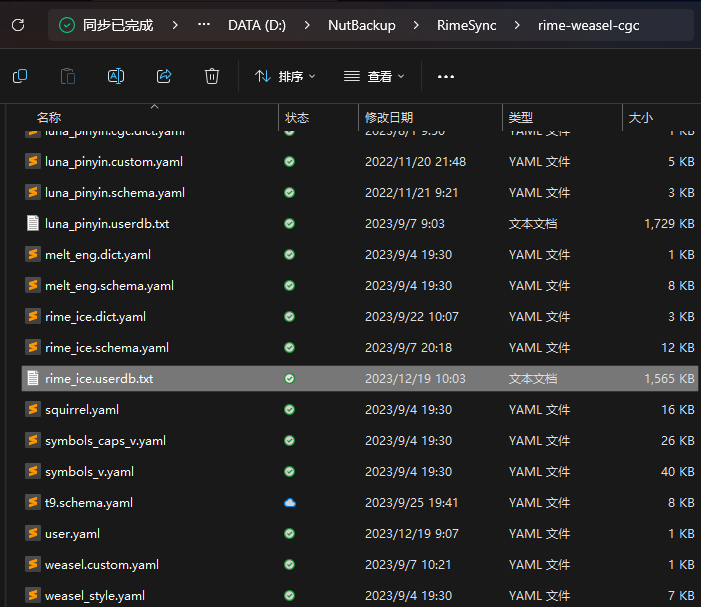Refresh the current folder view
Screen dimensions: 701x607
pos(18,25)
